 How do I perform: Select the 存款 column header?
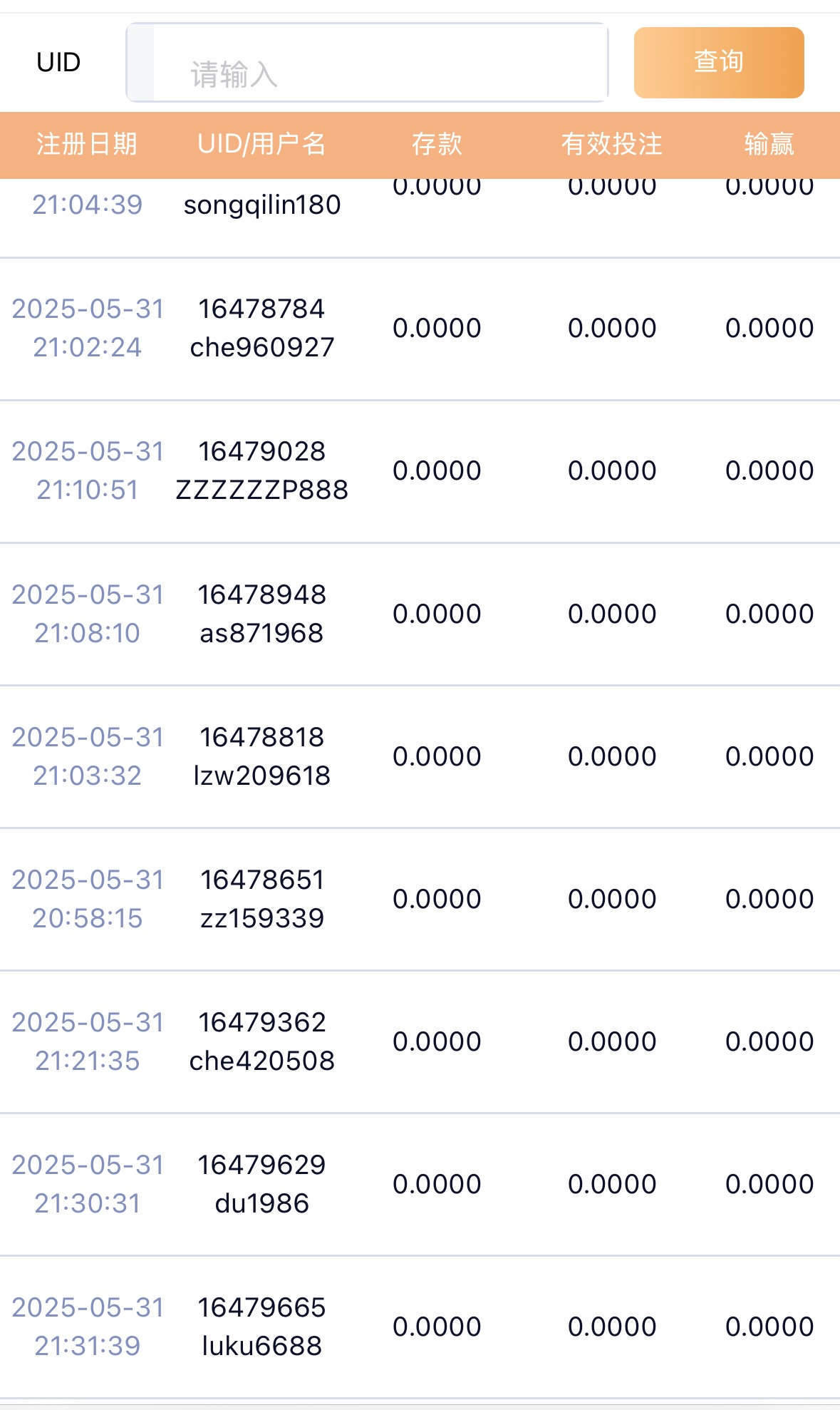pos(437,145)
